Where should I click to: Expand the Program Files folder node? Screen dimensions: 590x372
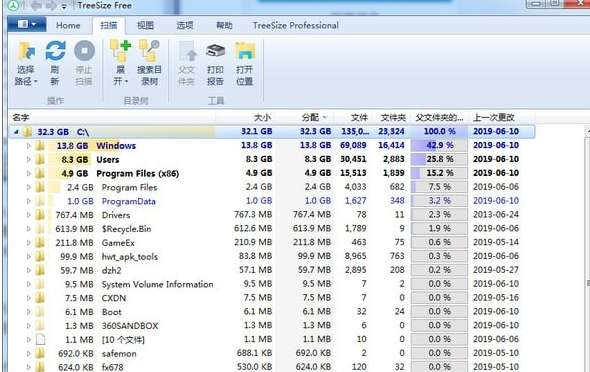click(29, 187)
